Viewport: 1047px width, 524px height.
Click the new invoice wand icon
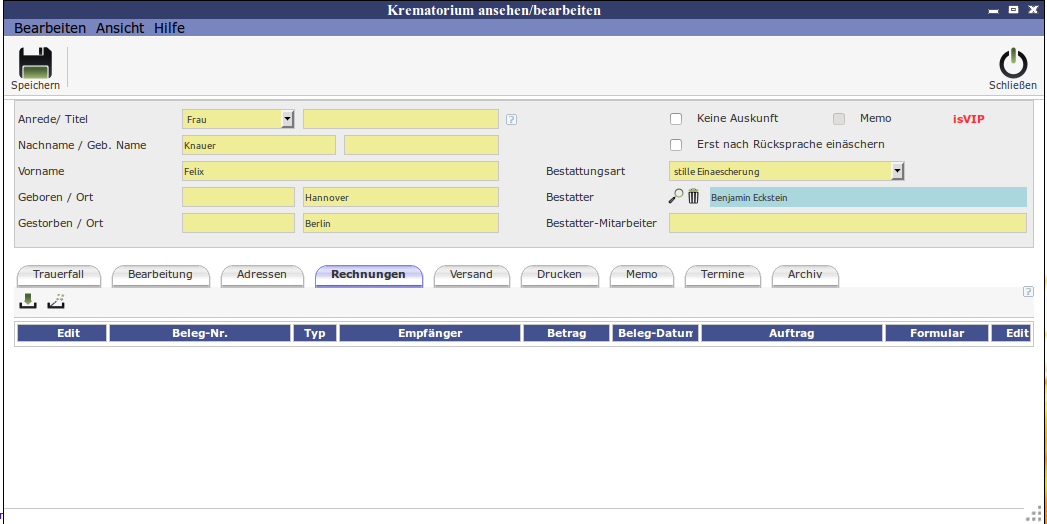56,301
